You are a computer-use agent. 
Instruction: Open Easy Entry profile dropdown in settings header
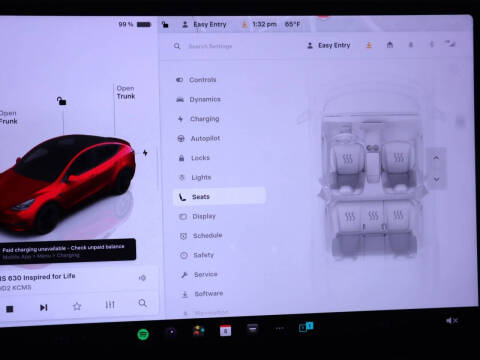[x=329, y=45]
